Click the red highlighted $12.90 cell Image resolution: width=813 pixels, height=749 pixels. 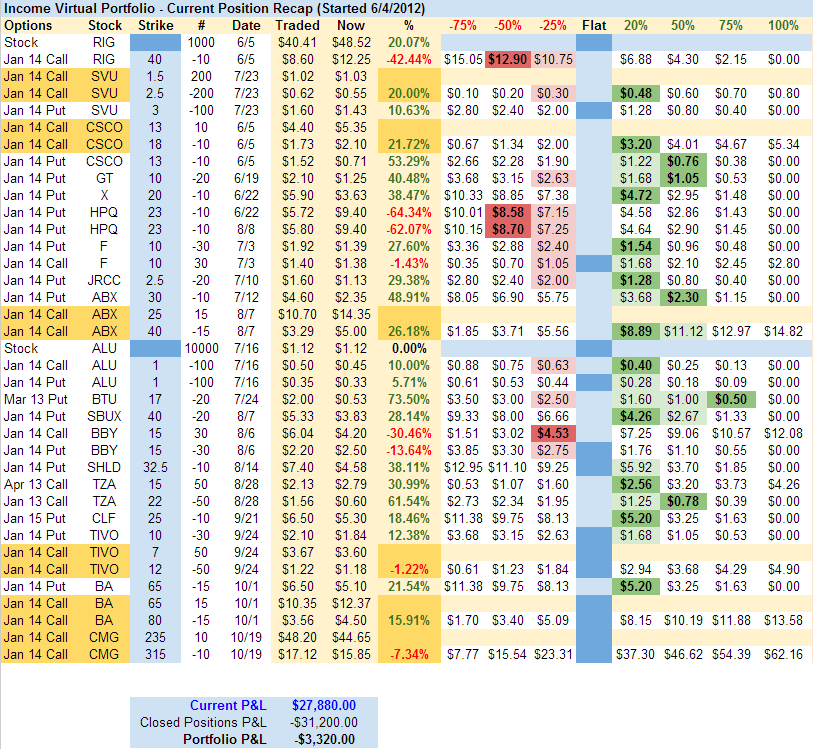[x=510, y=60]
